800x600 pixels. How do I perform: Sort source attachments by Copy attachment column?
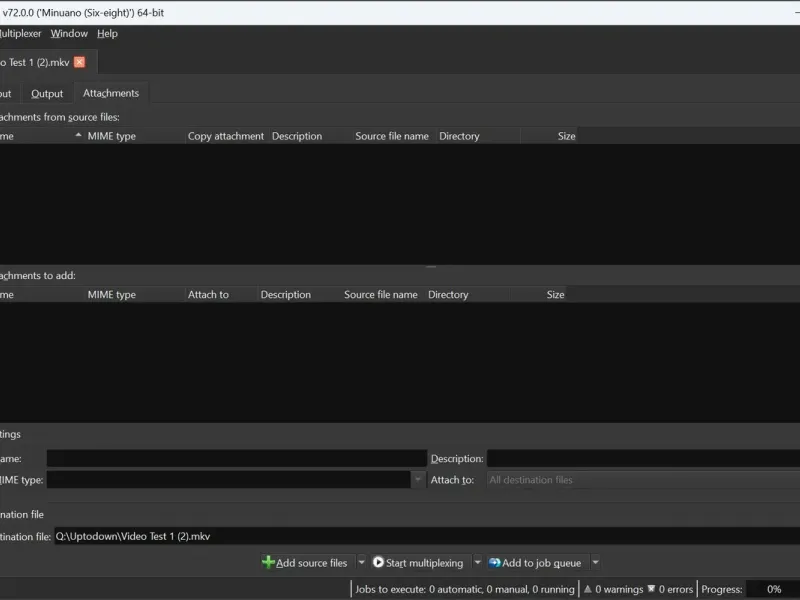tap(226, 136)
